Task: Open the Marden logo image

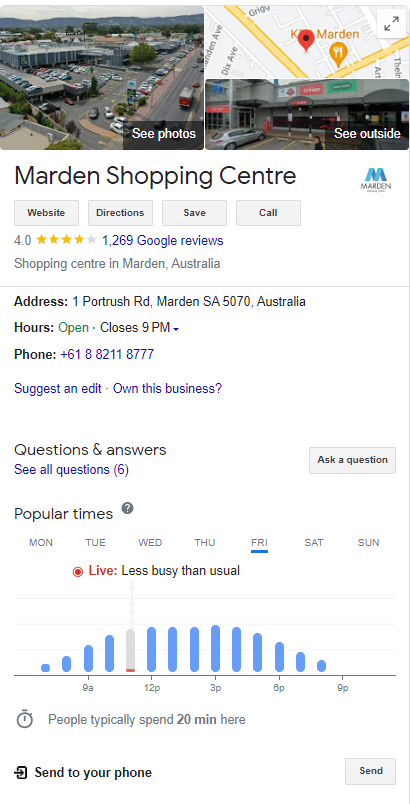Action: (376, 179)
